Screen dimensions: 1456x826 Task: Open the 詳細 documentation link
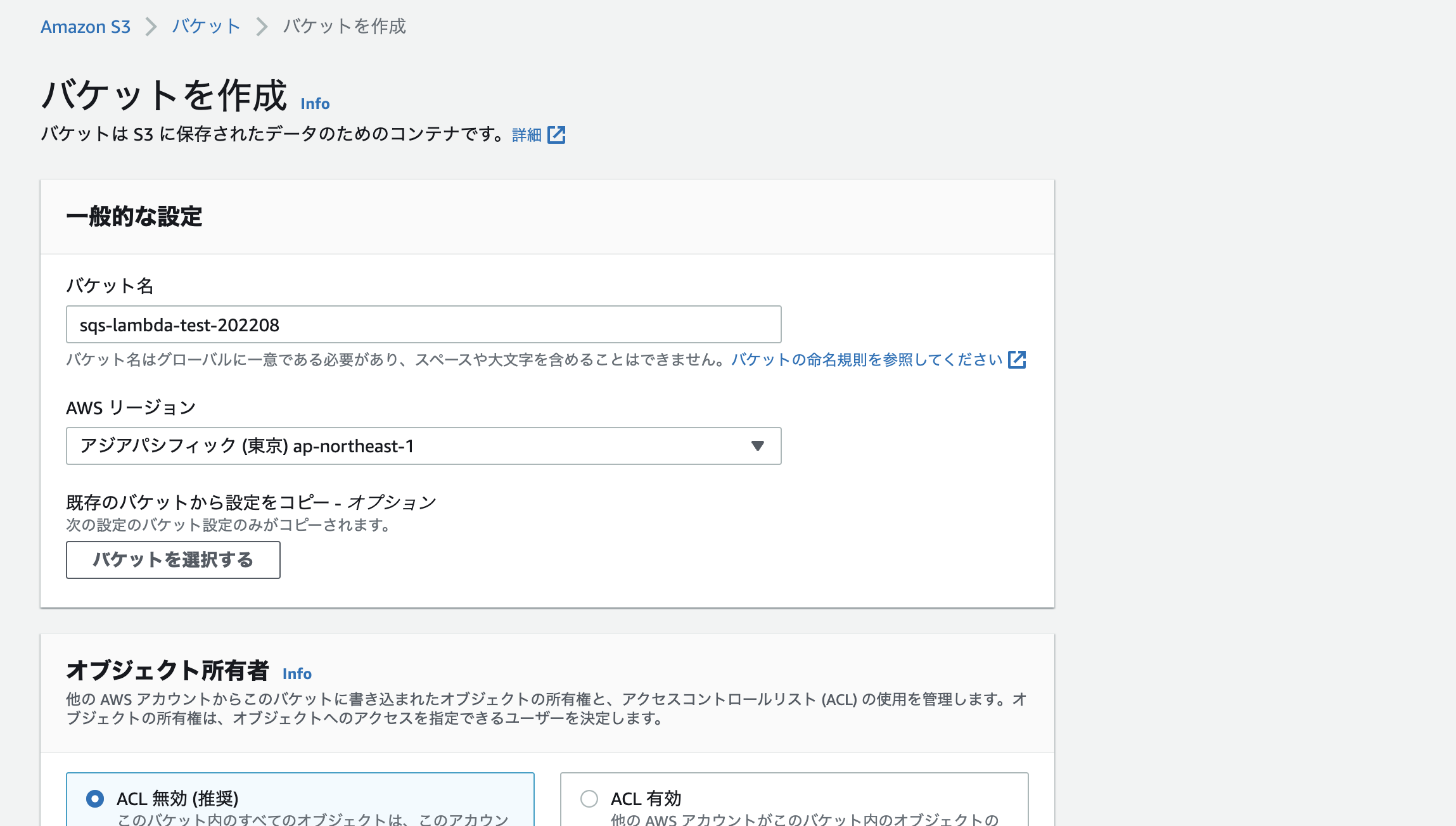525,134
